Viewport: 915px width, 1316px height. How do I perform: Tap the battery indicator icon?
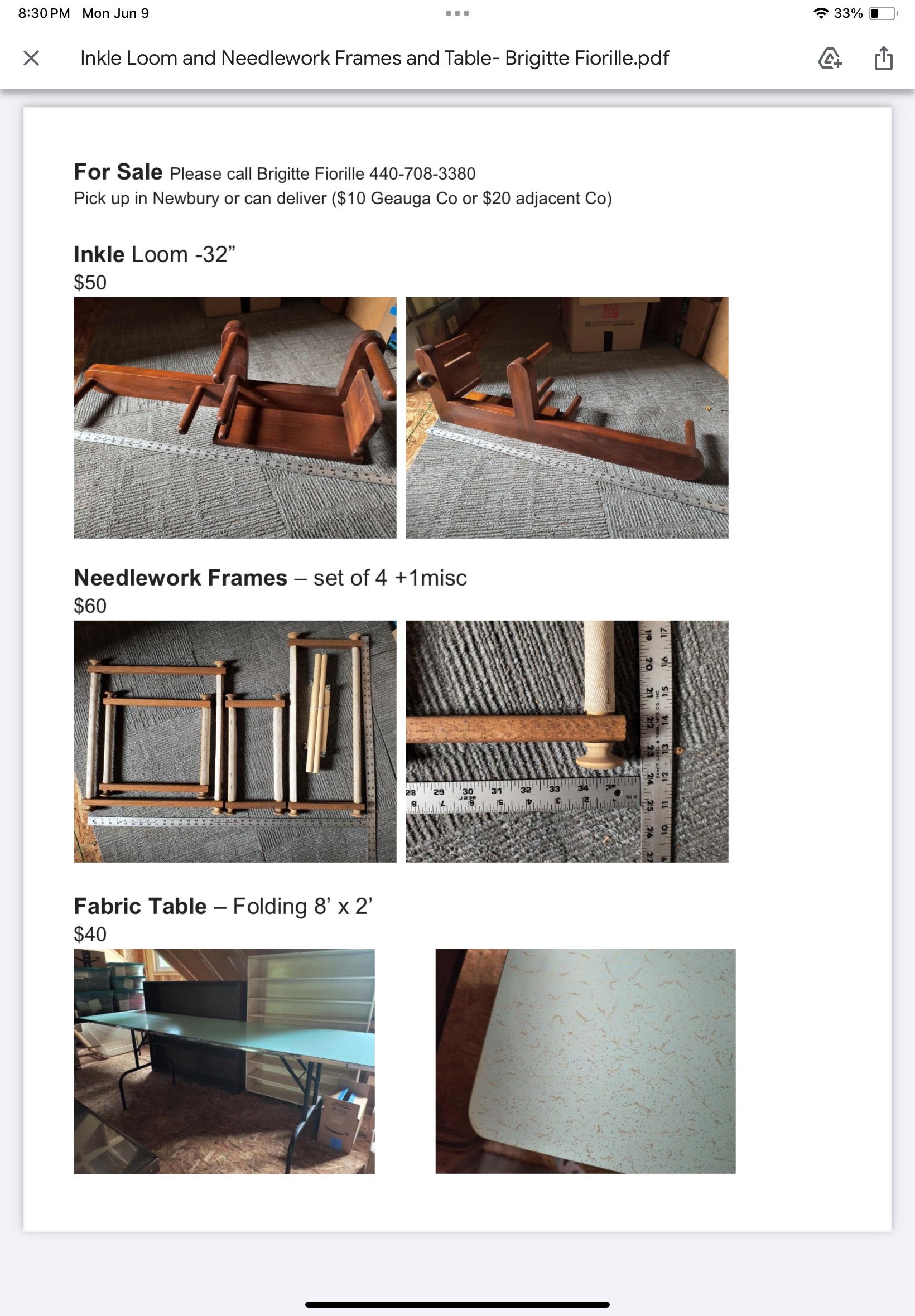click(x=883, y=13)
